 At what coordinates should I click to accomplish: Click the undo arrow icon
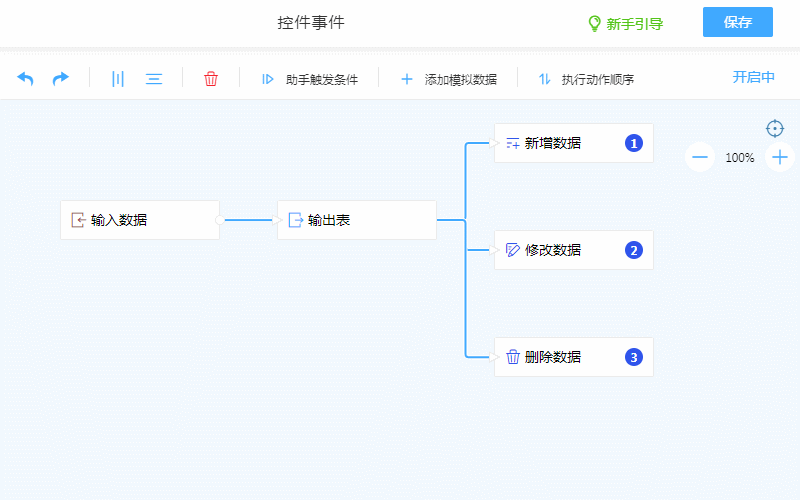tap(26, 79)
